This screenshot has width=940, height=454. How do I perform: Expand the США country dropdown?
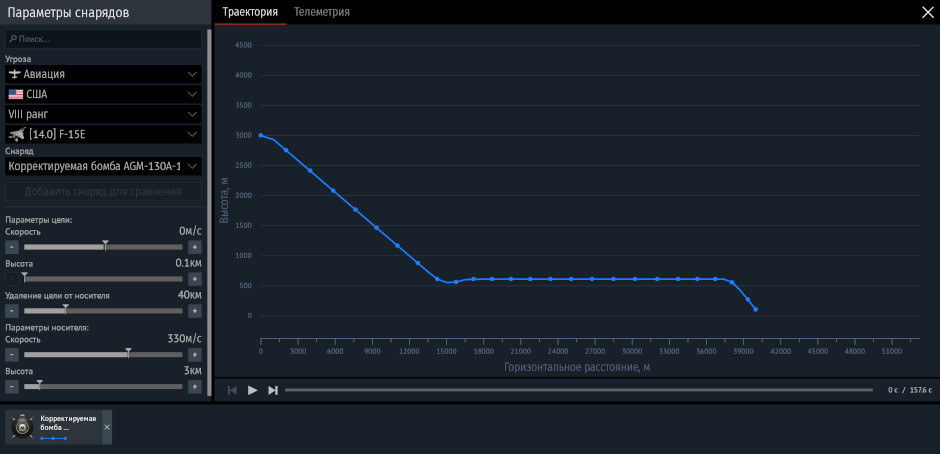point(103,94)
